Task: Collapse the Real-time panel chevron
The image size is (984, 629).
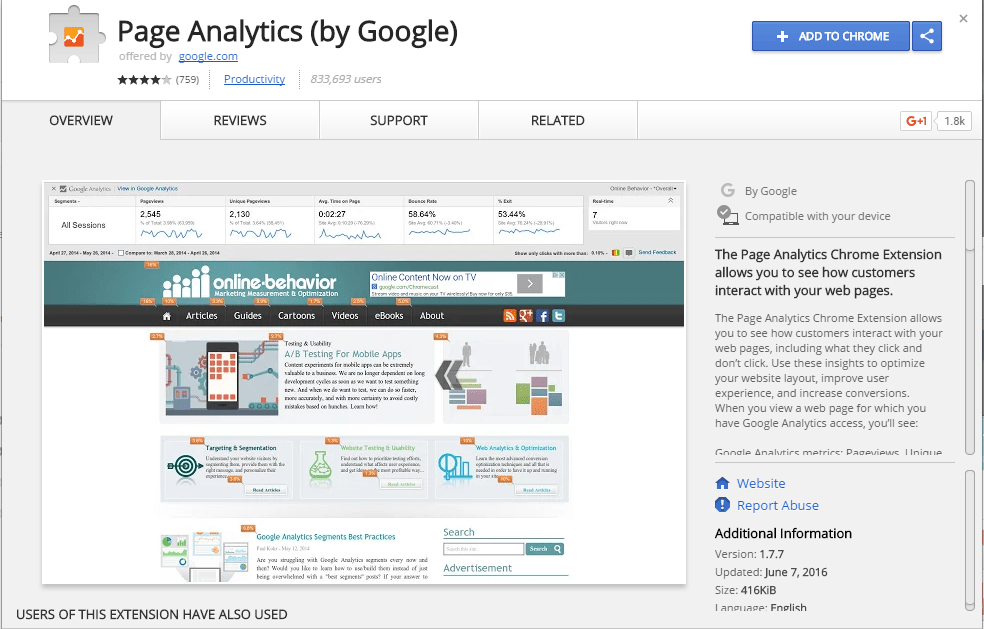Action: [670, 201]
